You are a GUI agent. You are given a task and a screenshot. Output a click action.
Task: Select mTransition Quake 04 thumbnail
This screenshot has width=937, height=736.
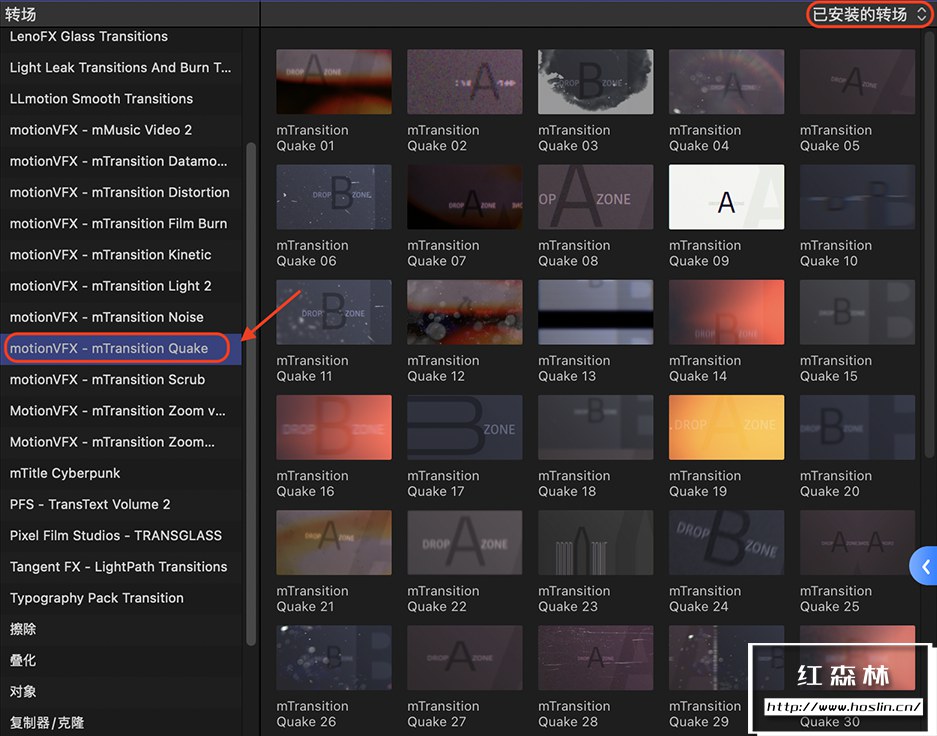(x=727, y=82)
